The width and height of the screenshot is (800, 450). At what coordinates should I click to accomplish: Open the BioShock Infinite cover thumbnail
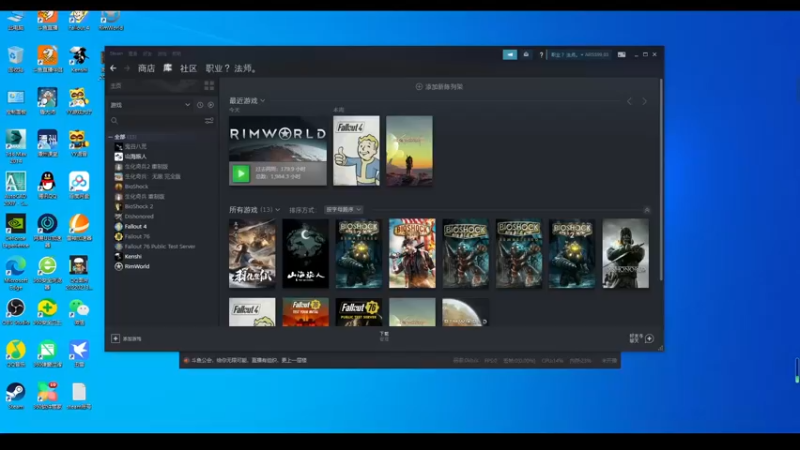coord(412,254)
